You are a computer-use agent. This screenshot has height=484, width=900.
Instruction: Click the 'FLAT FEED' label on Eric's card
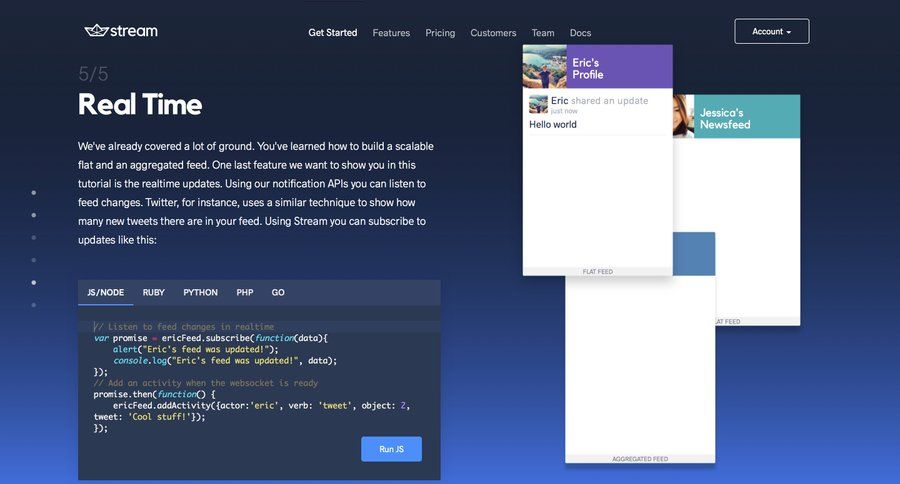[x=598, y=272]
